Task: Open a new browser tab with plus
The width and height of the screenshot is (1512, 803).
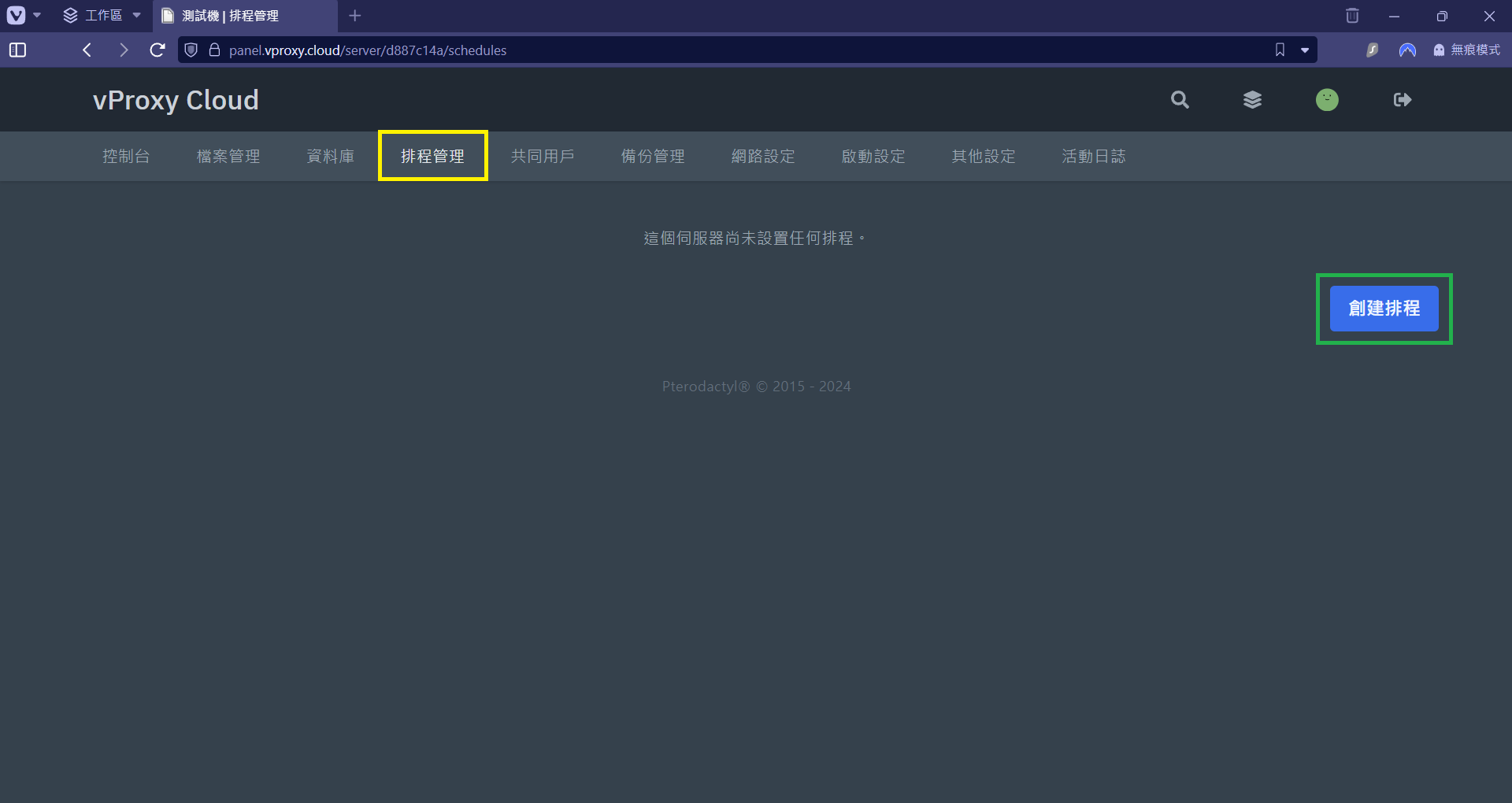Action: point(355,16)
